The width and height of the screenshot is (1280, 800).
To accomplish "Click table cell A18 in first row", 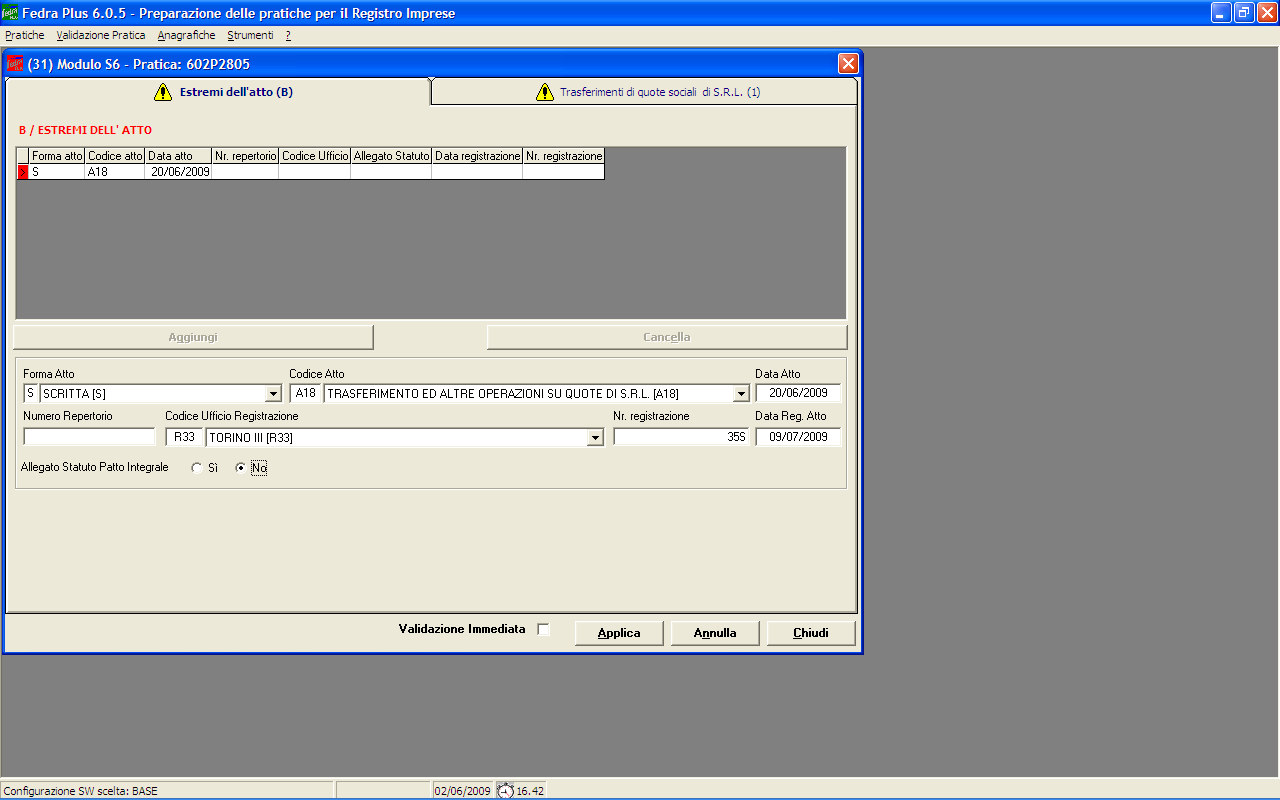I will point(115,172).
